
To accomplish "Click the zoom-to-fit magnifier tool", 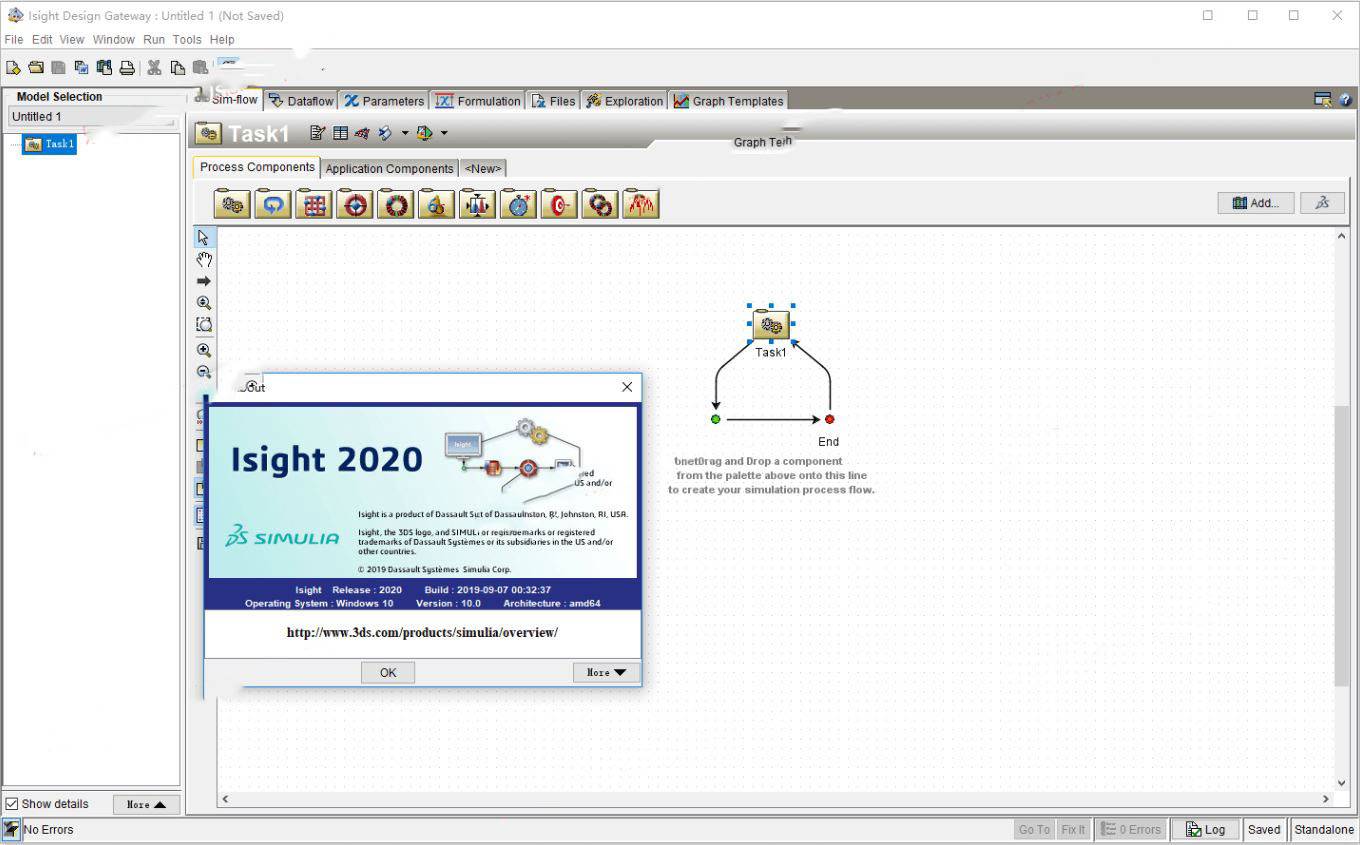I will (204, 303).
